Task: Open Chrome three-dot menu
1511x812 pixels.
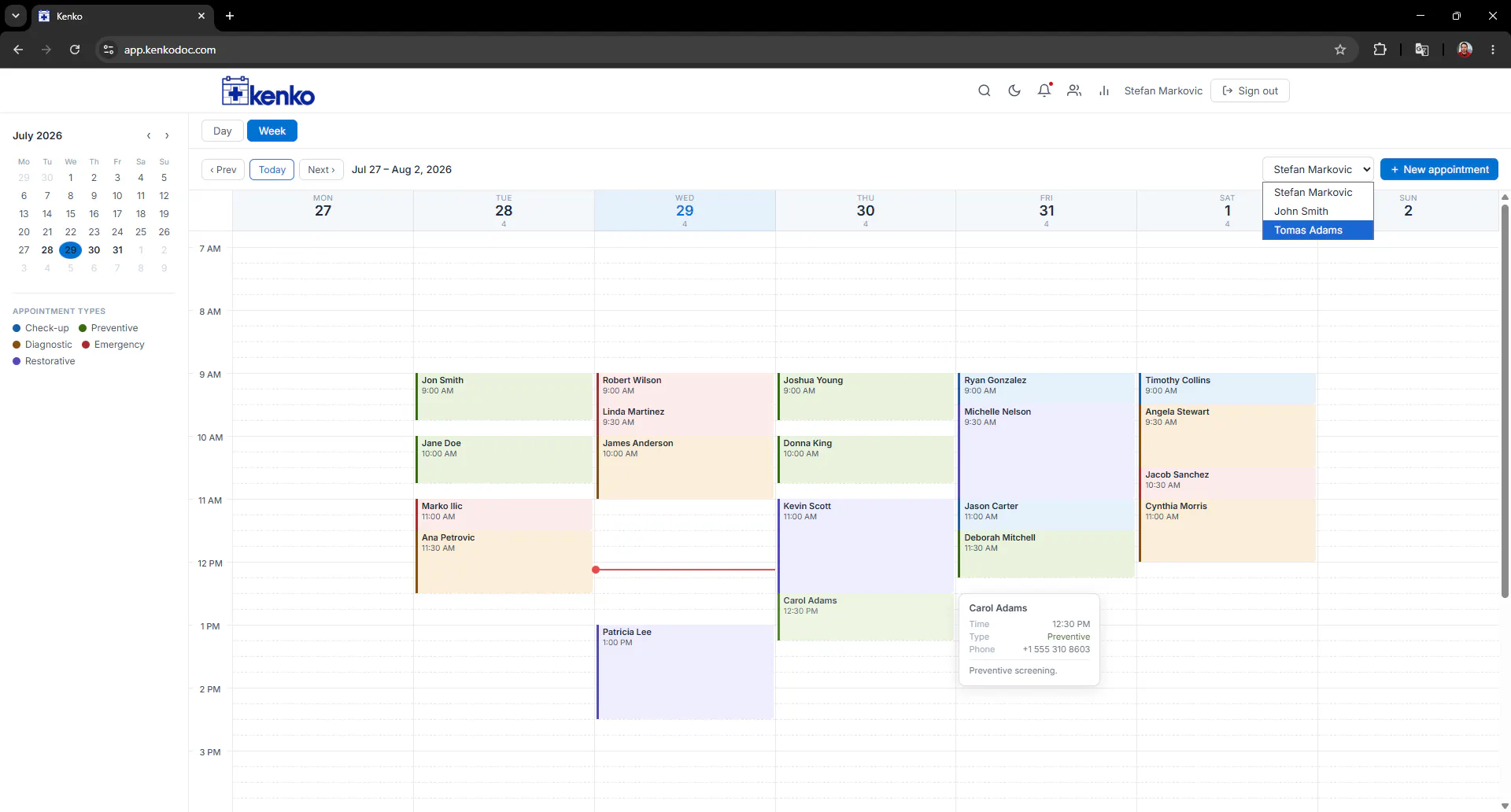Action: [1493, 50]
